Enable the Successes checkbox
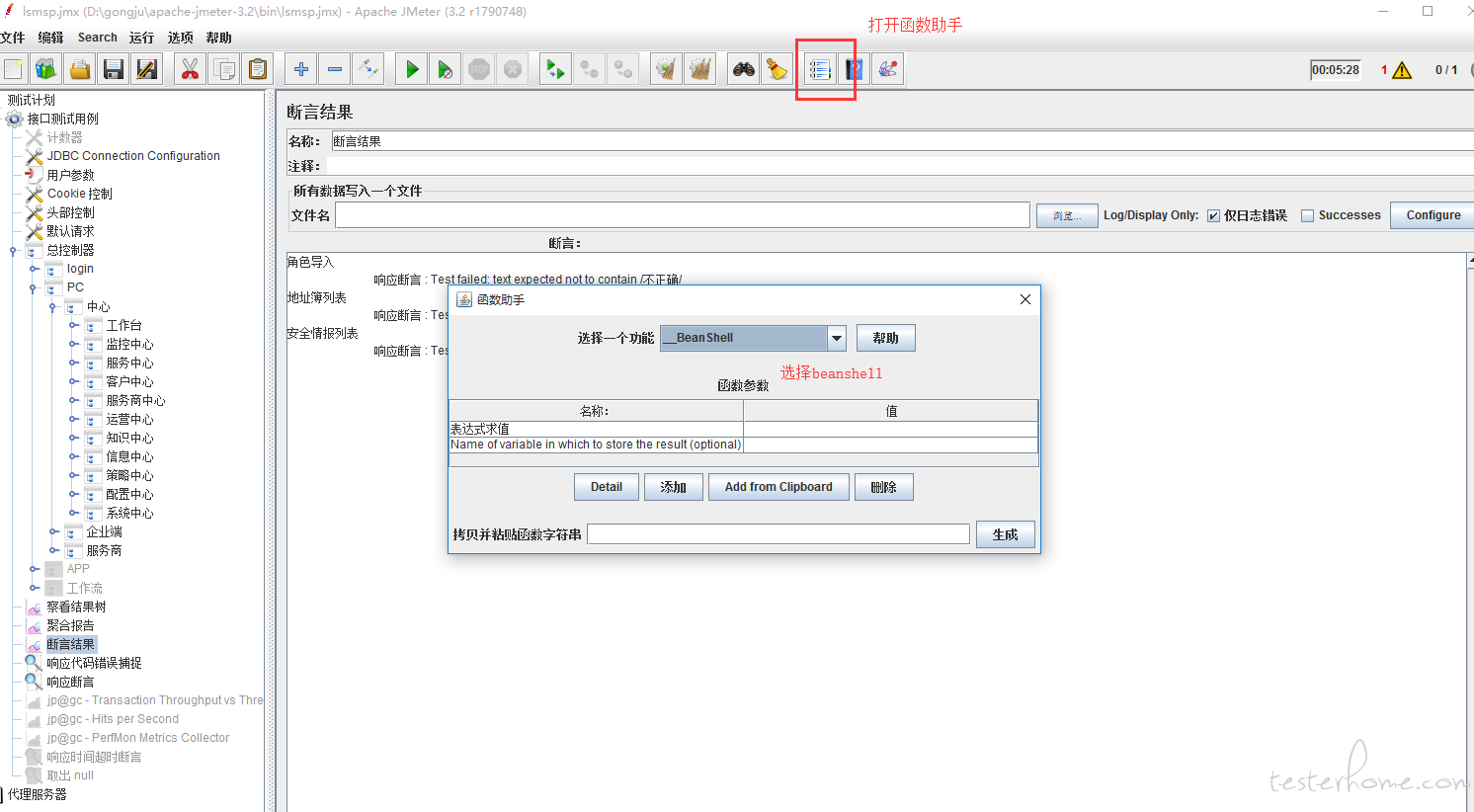Image resolution: width=1474 pixels, height=812 pixels. tap(1307, 215)
